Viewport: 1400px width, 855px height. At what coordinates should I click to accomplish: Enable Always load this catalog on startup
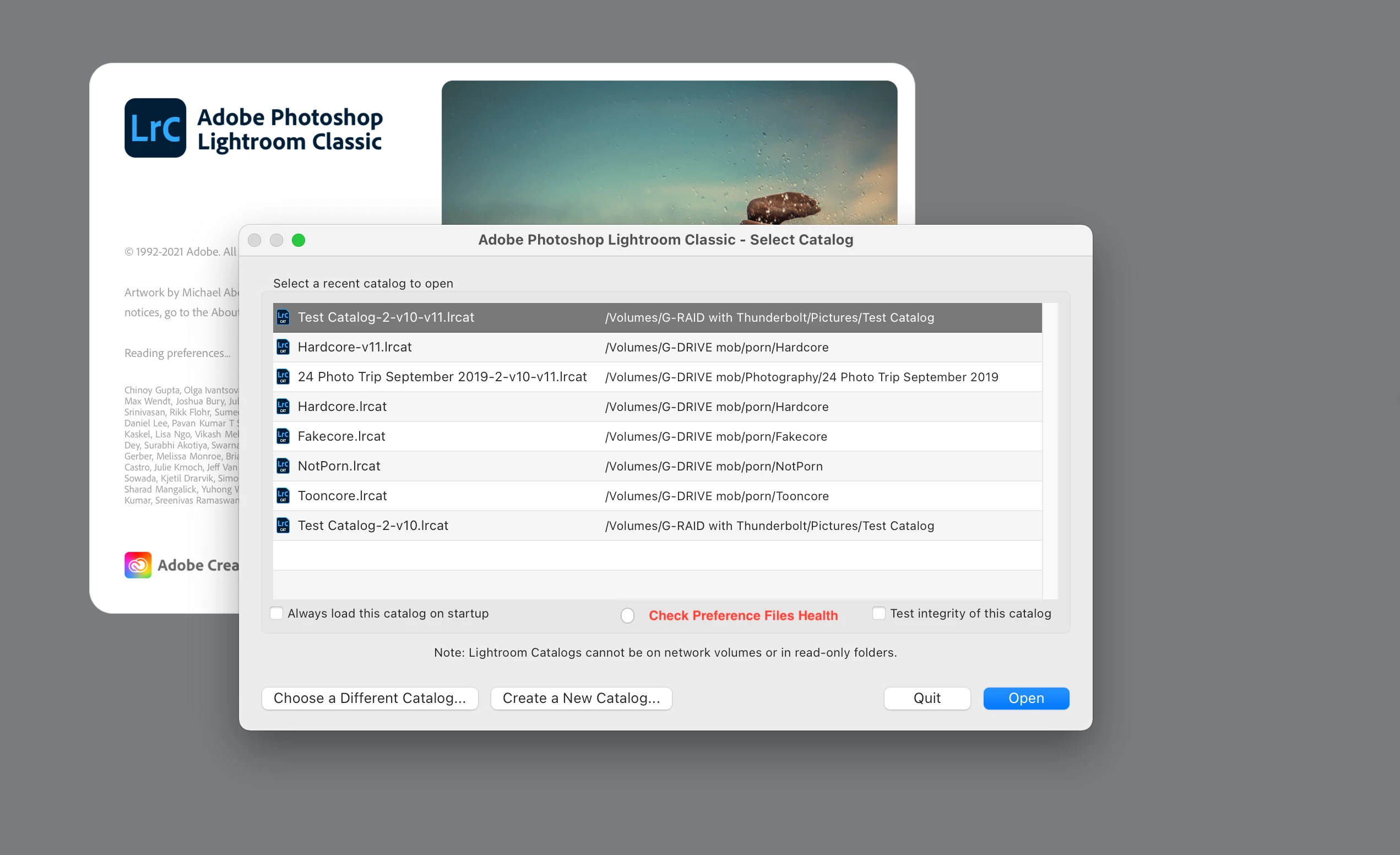click(276, 613)
